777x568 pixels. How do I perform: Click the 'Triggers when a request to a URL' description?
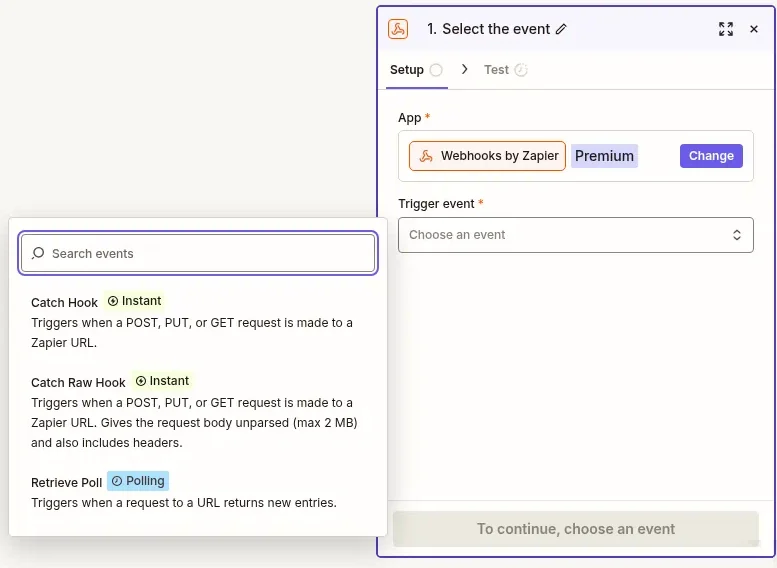pos(184,503)
